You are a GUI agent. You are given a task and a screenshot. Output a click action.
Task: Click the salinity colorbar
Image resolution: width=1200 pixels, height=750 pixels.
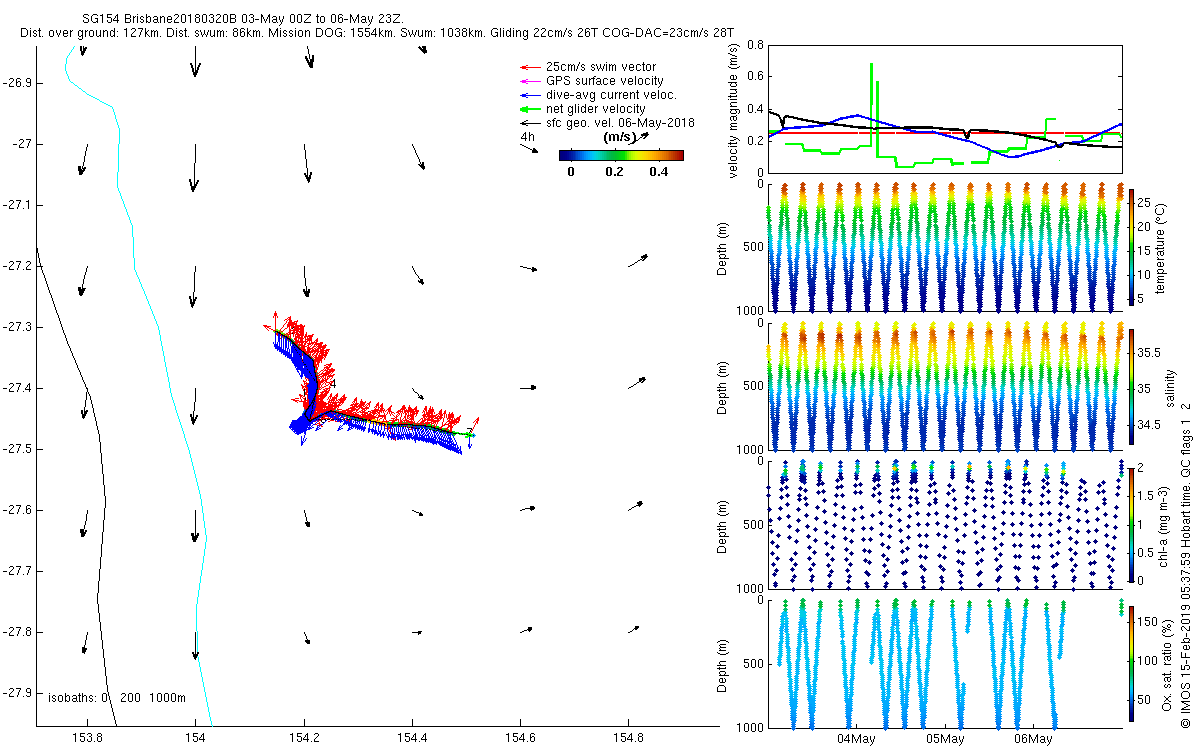(x=1131, y=386)
